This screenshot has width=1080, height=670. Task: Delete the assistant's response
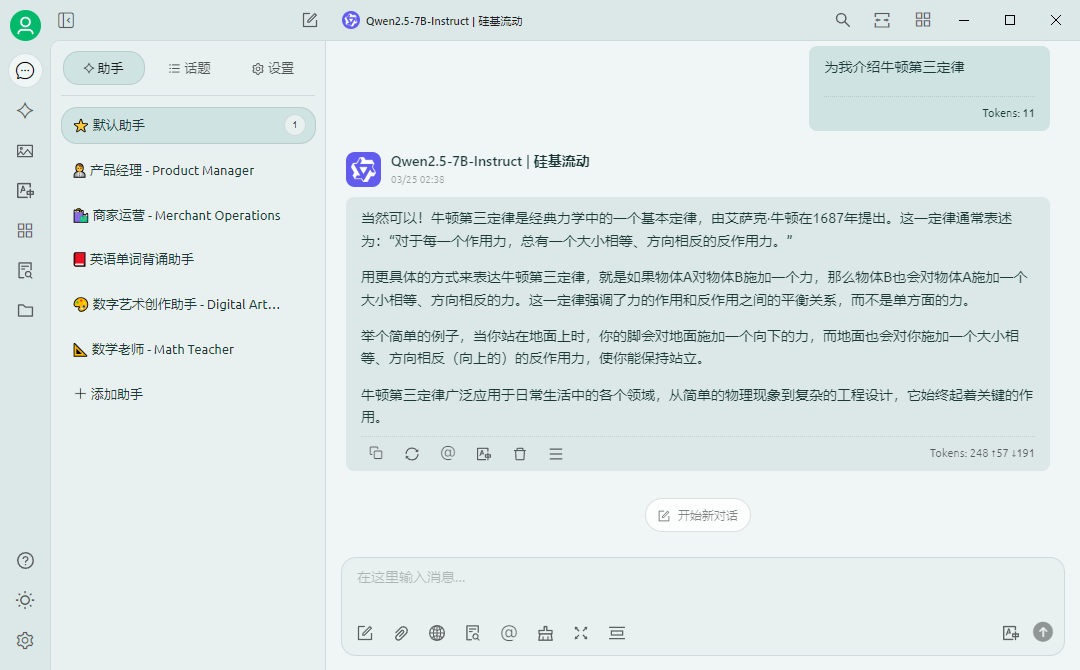519,453
